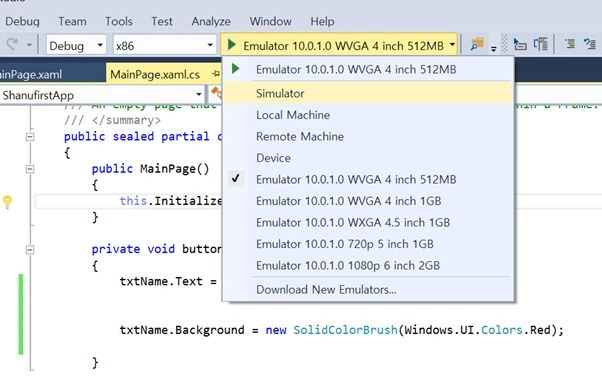This screenshot has width=602, height=377.
Task: Open the Debug configuration dropdown
Action: [x=76, y=46]
